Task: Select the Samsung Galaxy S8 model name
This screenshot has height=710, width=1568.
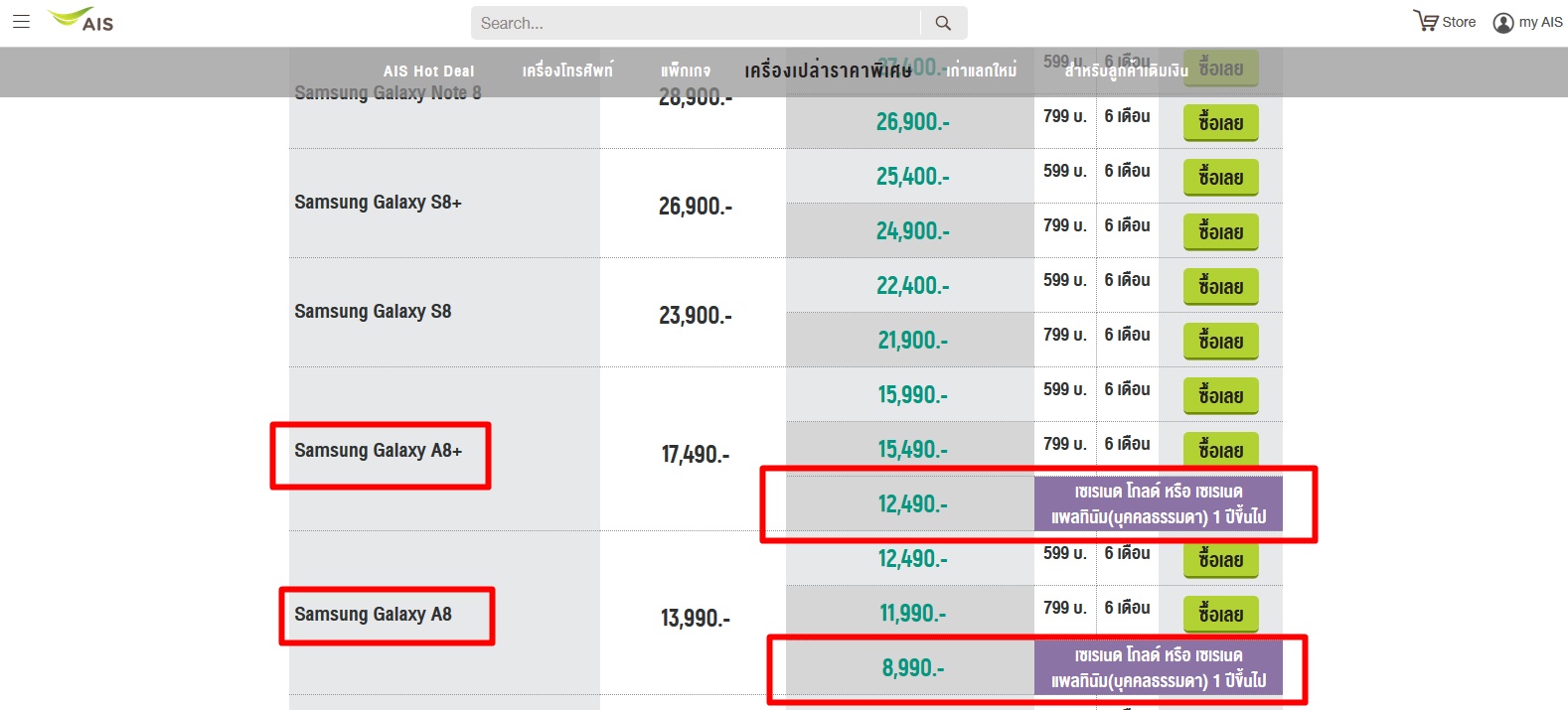Action: click(x=373, y=312)
